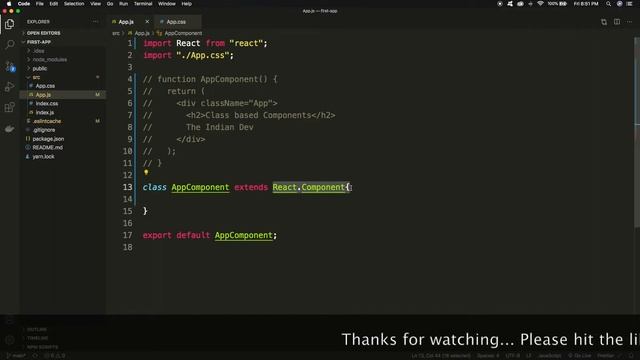Open the Run and Debug view

pyautogui.click(x=9, y=87)
